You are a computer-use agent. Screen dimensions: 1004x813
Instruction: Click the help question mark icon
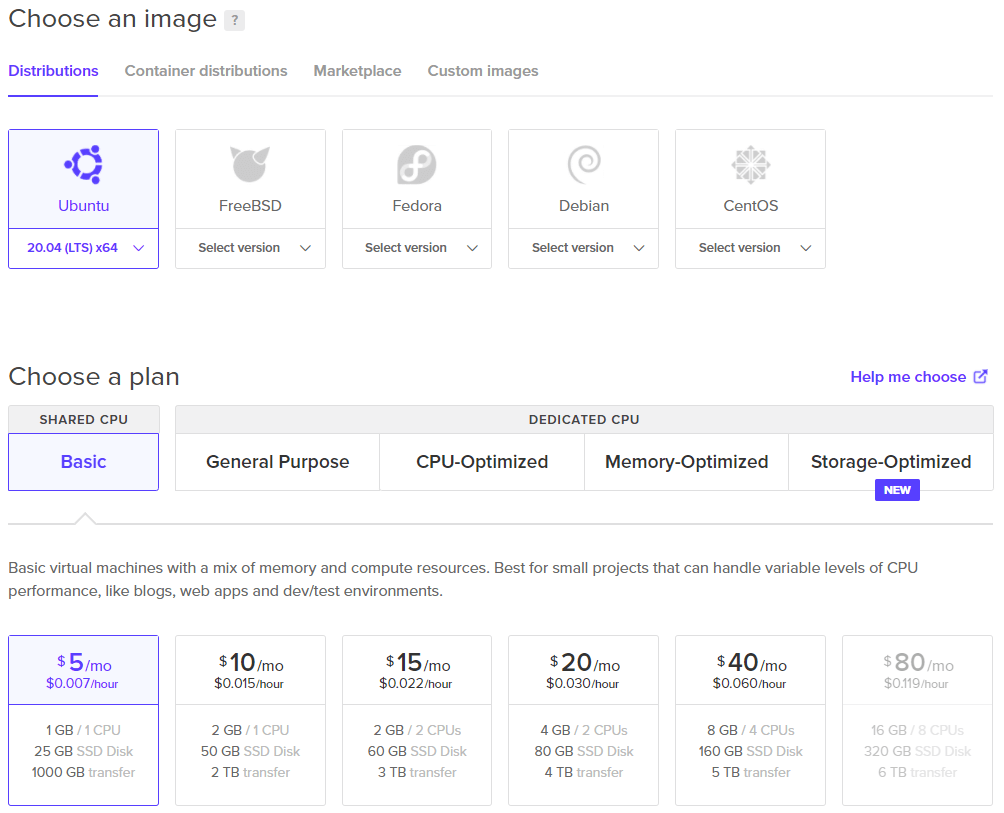tap(234, 20)
